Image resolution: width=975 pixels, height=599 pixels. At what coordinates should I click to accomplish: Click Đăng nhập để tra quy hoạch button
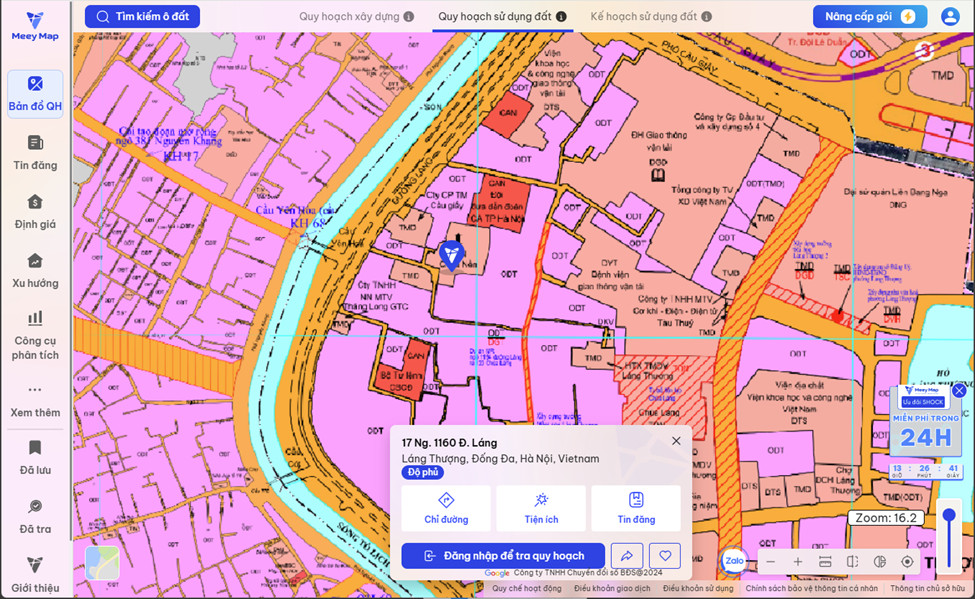tap(503, 556)
